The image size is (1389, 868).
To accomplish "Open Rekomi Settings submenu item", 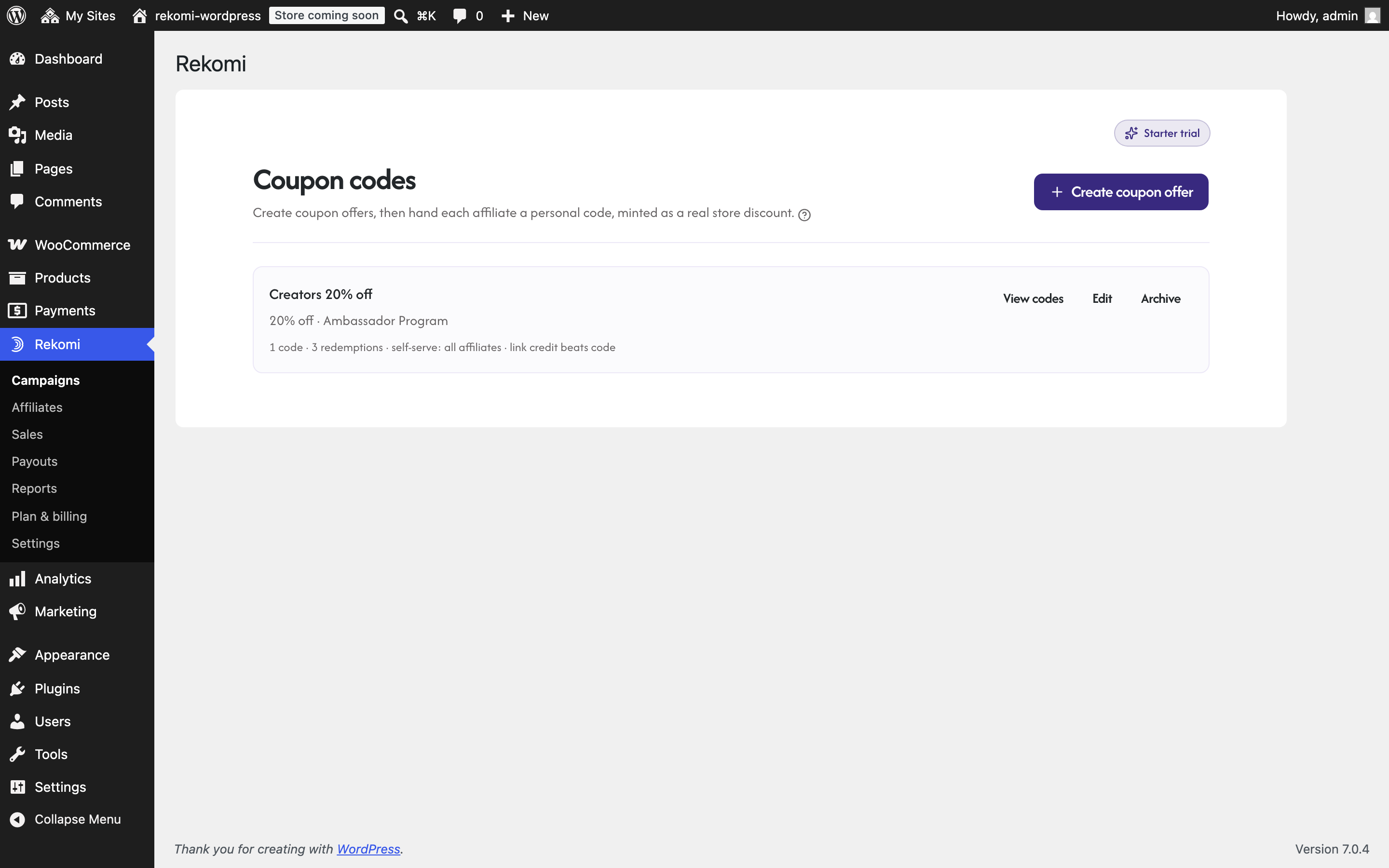I will tap(36, 543).
